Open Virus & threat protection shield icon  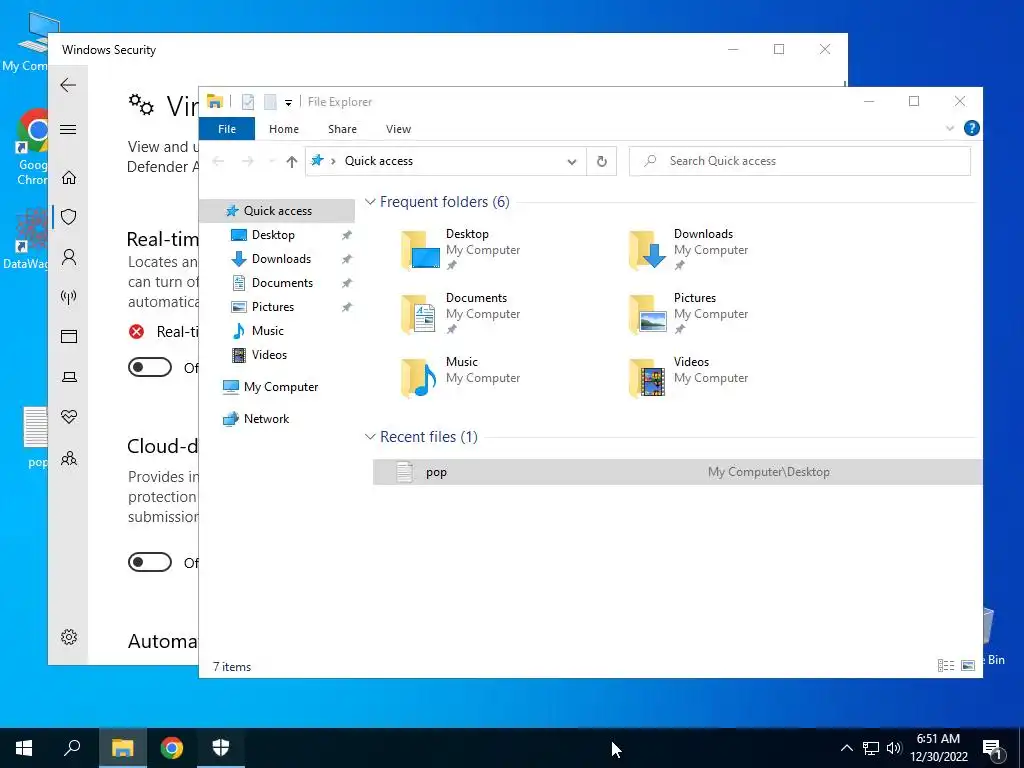click(x=69, y=217)
